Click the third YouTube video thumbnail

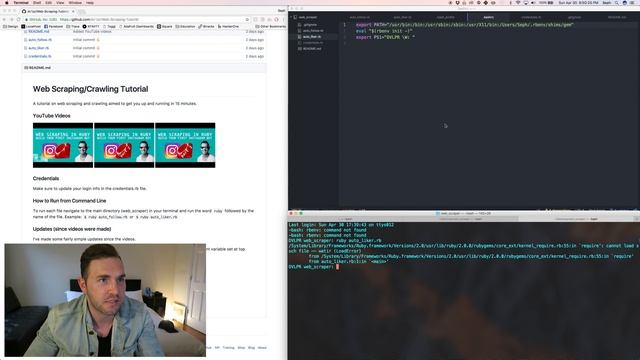(x=185, y=145)
